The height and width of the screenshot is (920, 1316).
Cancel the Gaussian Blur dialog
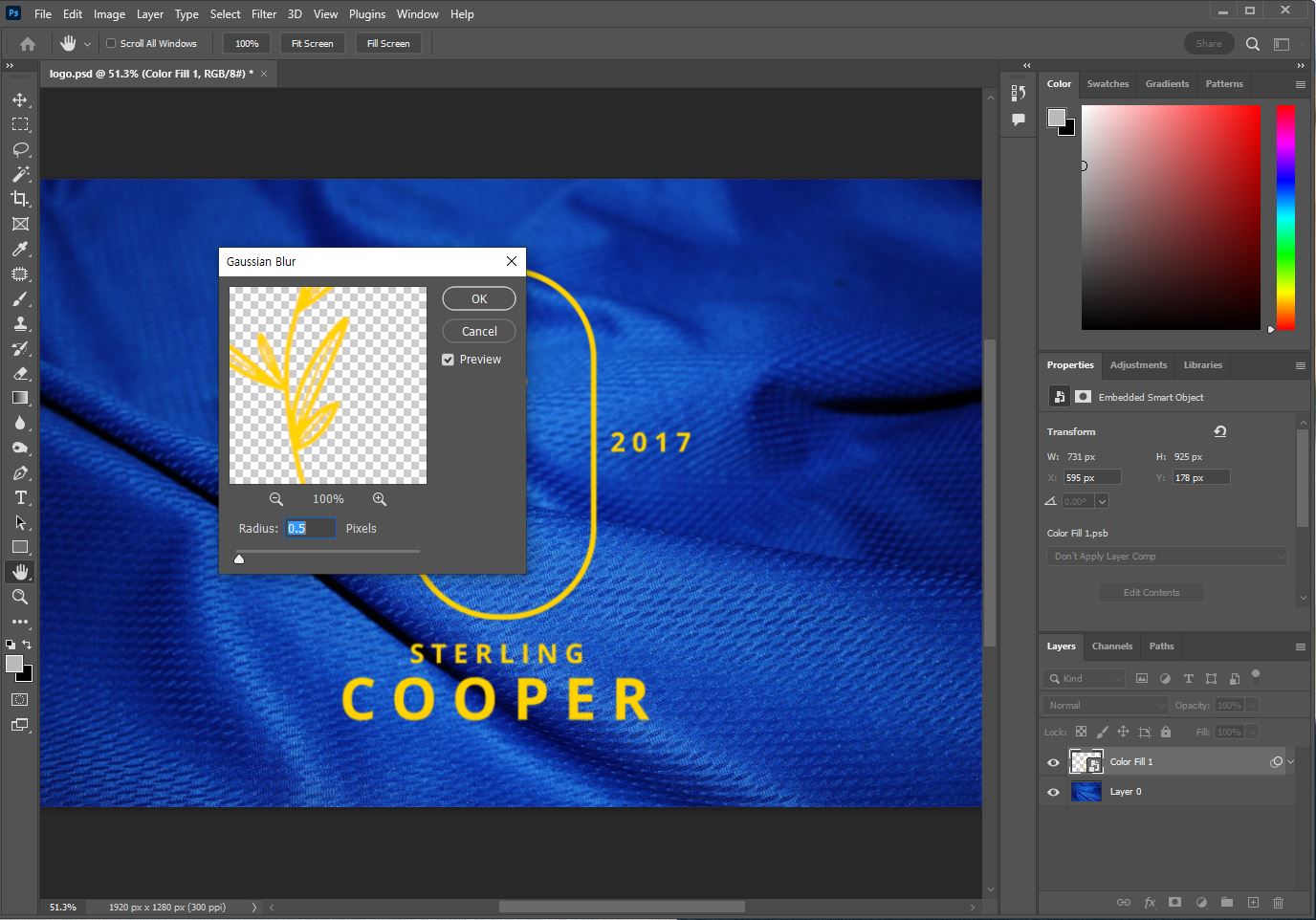click(479, 331)
